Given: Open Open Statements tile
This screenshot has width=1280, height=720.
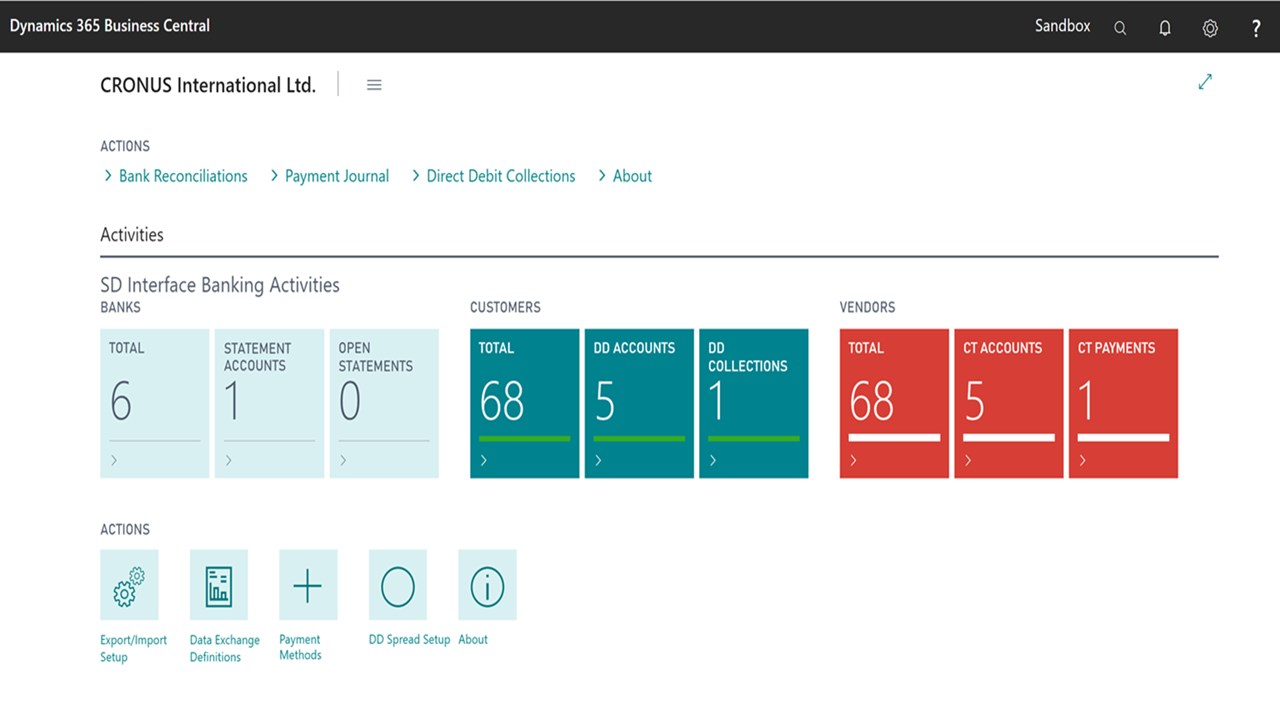Looking at the screenshot, I should click(384, 403).
